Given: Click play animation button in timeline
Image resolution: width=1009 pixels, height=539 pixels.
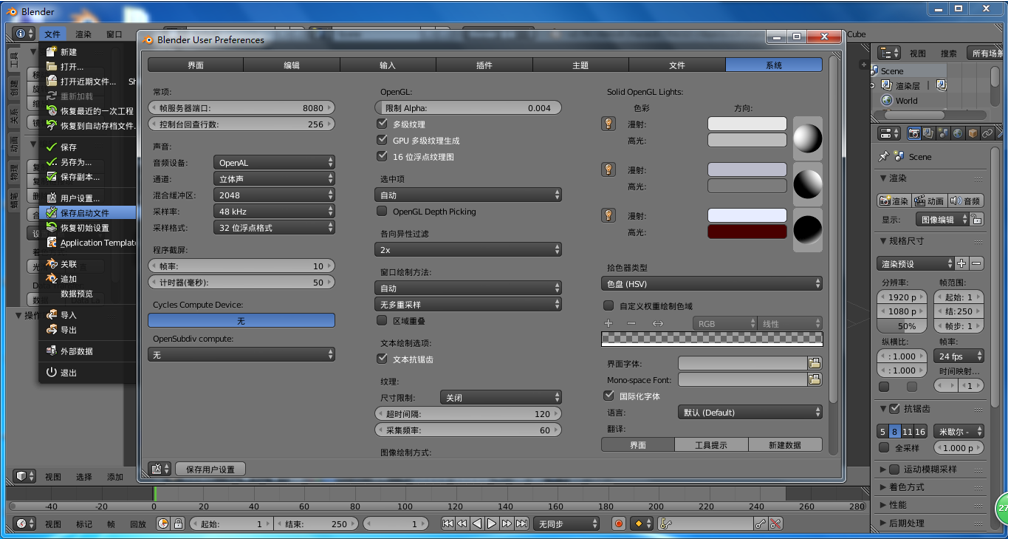Looking at the screenshot, I should coord(492,524).
